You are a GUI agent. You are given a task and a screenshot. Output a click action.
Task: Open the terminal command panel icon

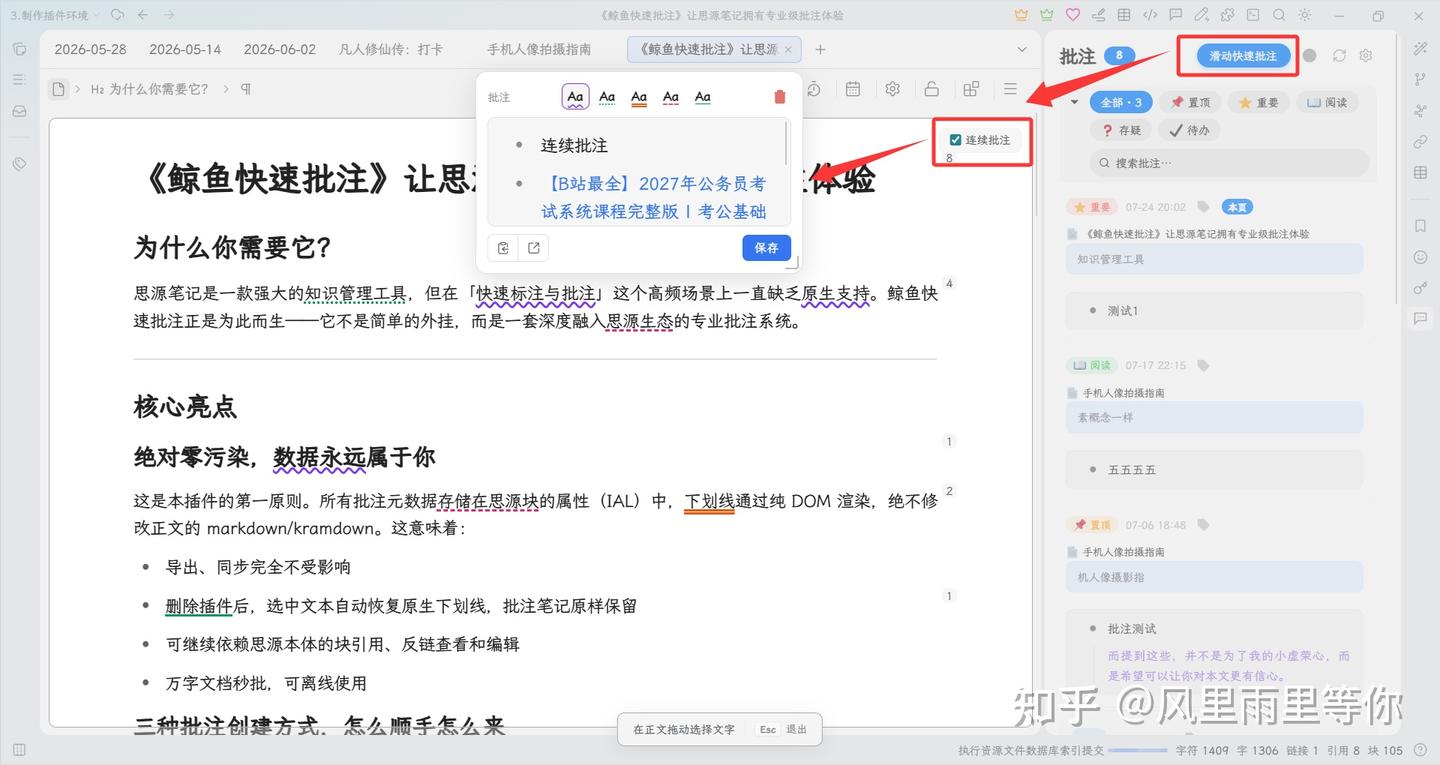(x=1253, y=15)
